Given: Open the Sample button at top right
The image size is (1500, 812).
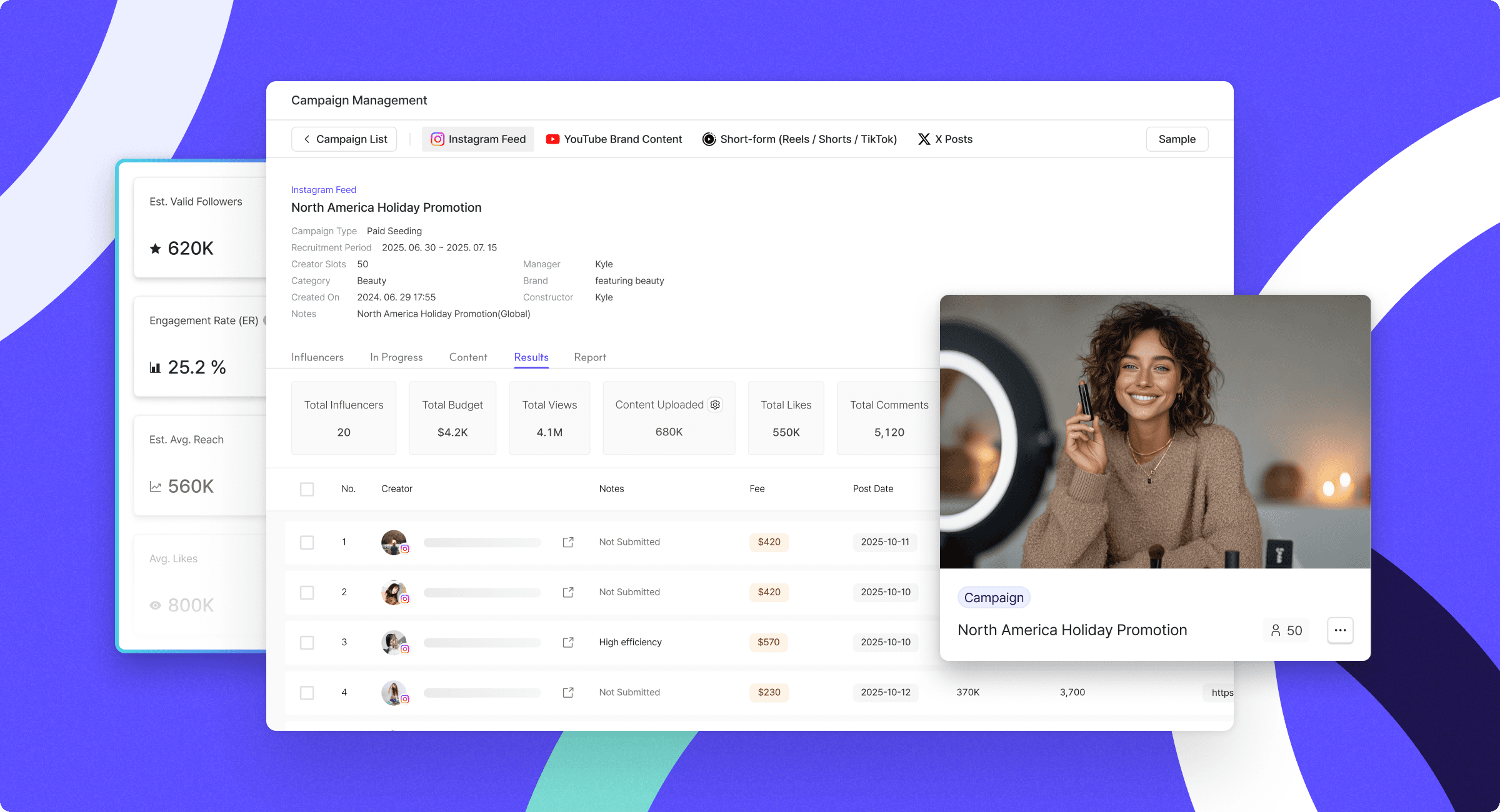Looking at the screenshot, I should (1176, 139).
